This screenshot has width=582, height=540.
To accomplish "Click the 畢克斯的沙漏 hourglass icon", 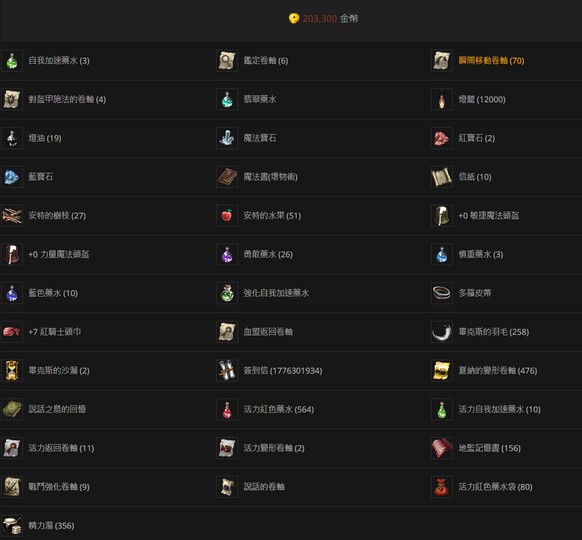I will point(12,370).
